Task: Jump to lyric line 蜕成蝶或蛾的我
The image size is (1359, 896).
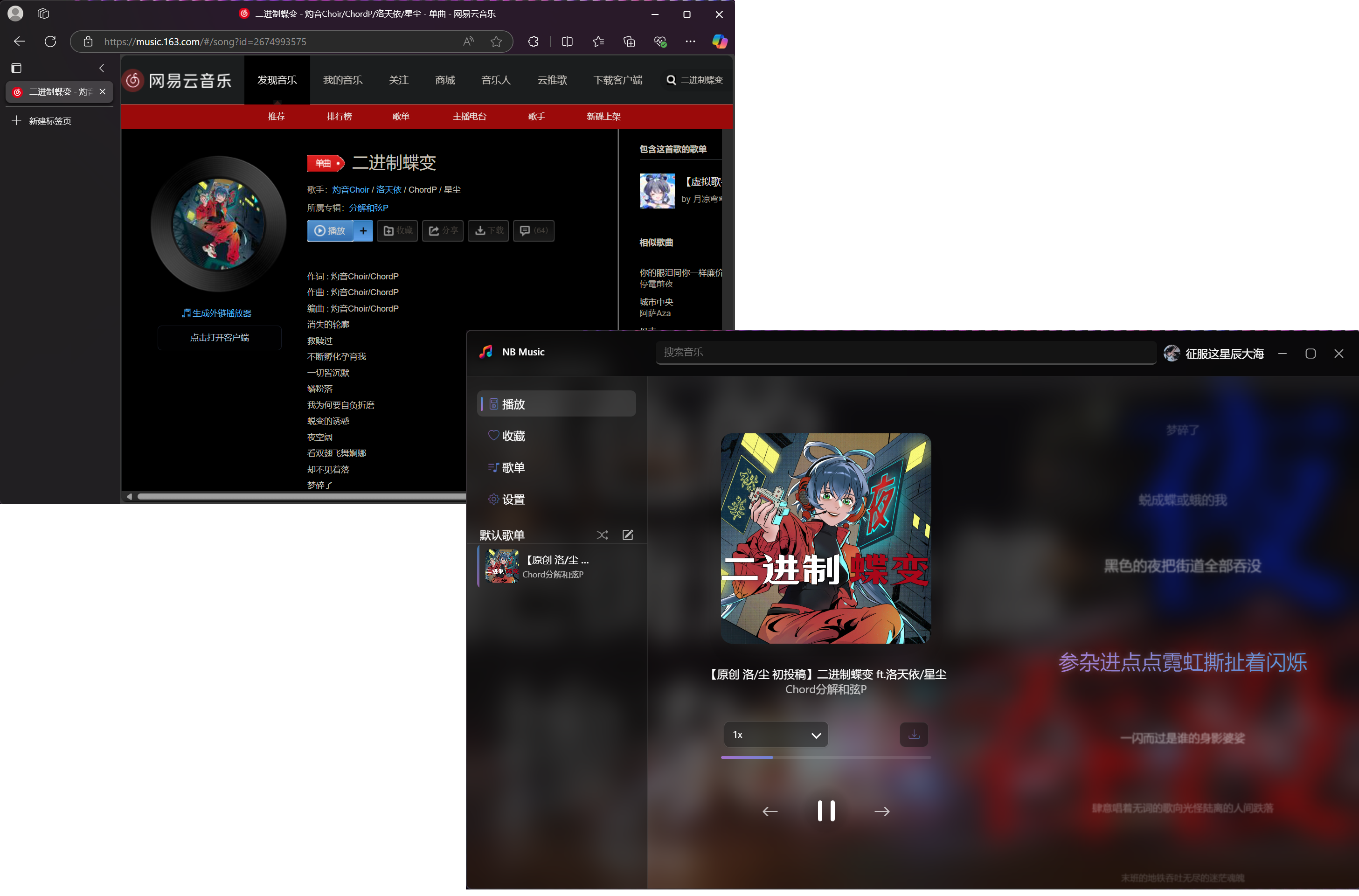Action: [1183, 500]
